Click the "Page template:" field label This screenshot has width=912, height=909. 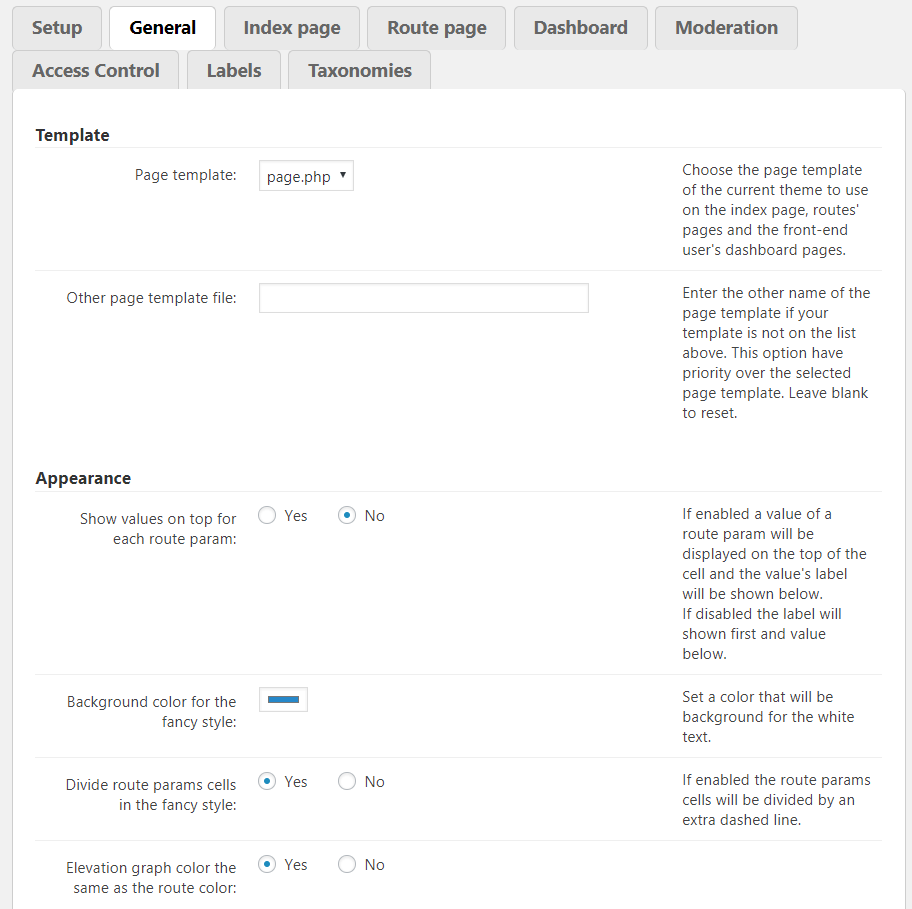pyautogui.click(x=185, y=175)
